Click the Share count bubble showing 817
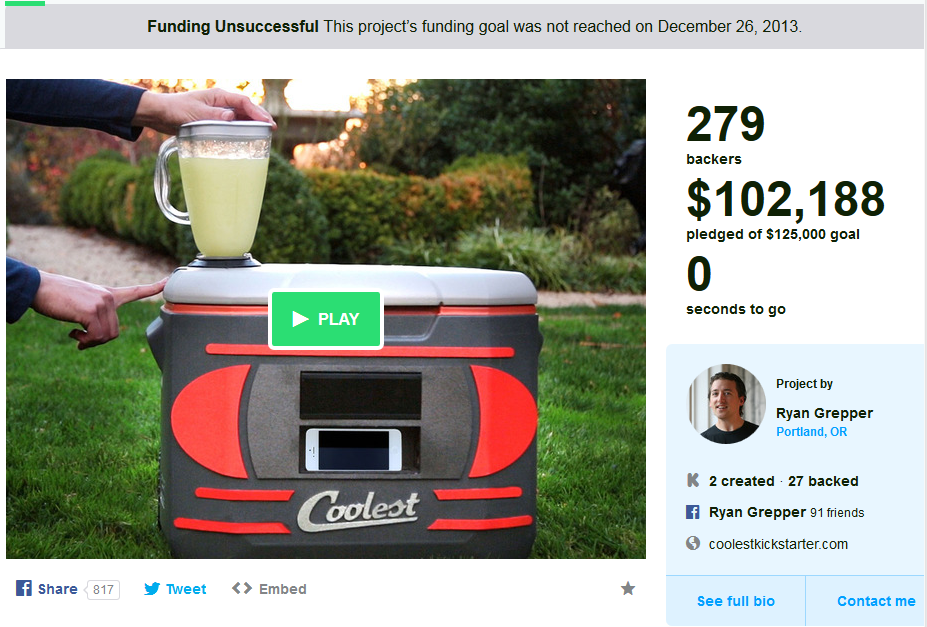Viewport: 927px width, 627px height. pos(103,590)
